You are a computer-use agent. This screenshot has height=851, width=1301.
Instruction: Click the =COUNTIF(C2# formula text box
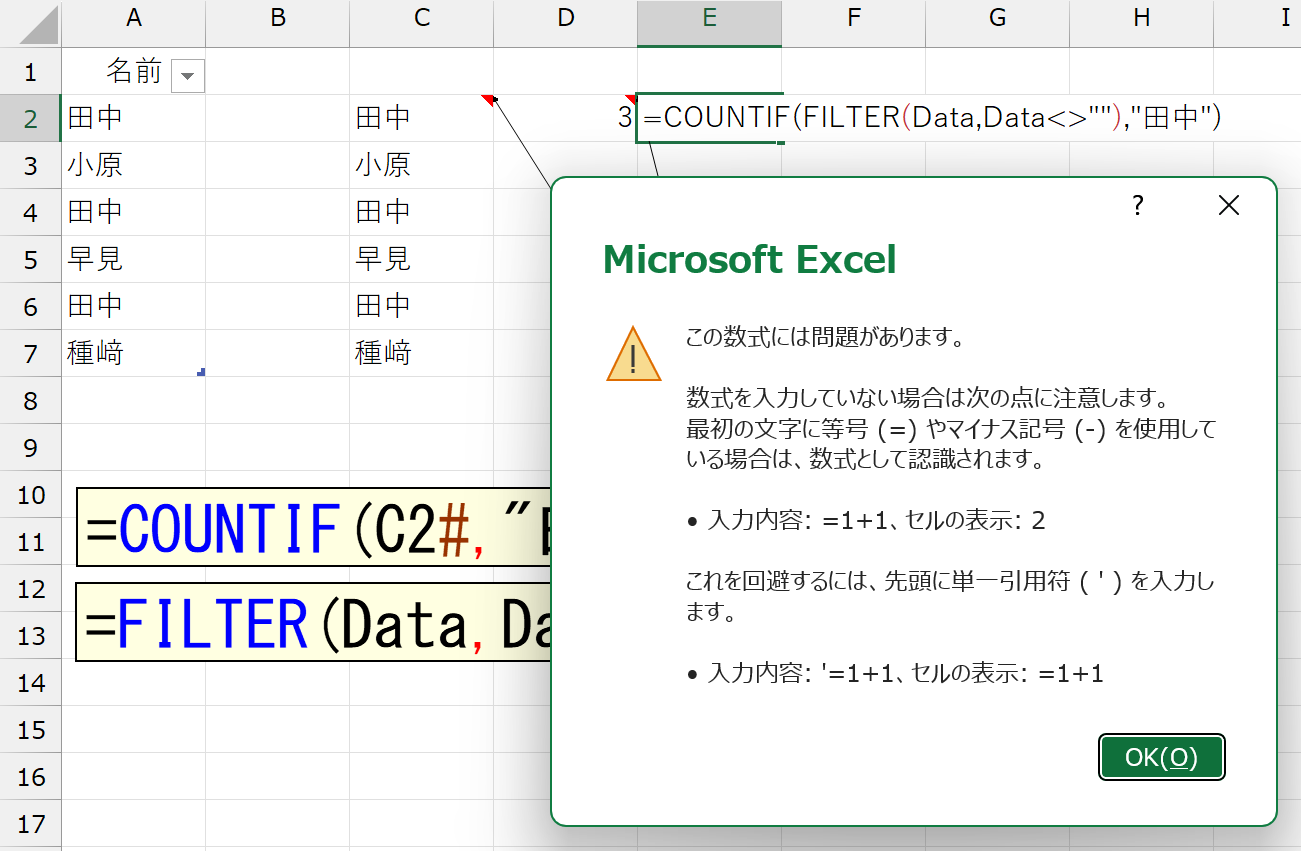pos(315,527)
